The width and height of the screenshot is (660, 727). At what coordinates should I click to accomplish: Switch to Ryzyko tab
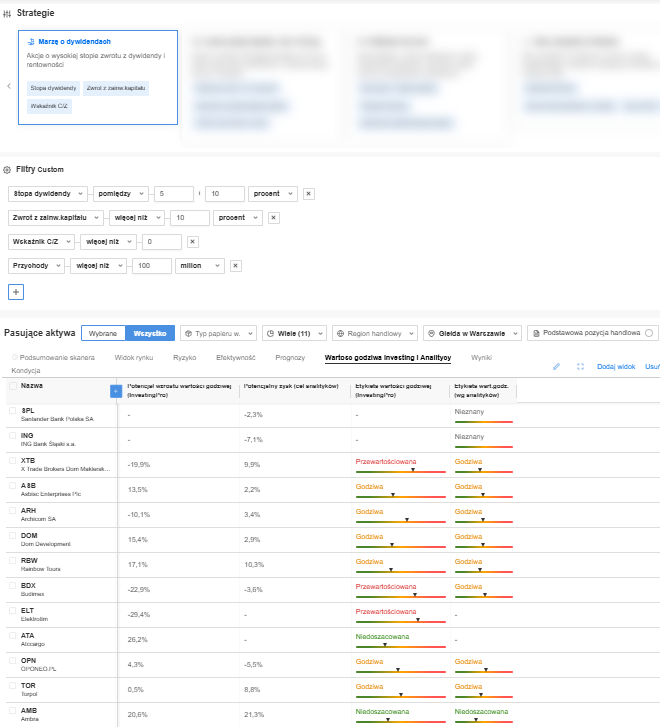tap(185, 357)
